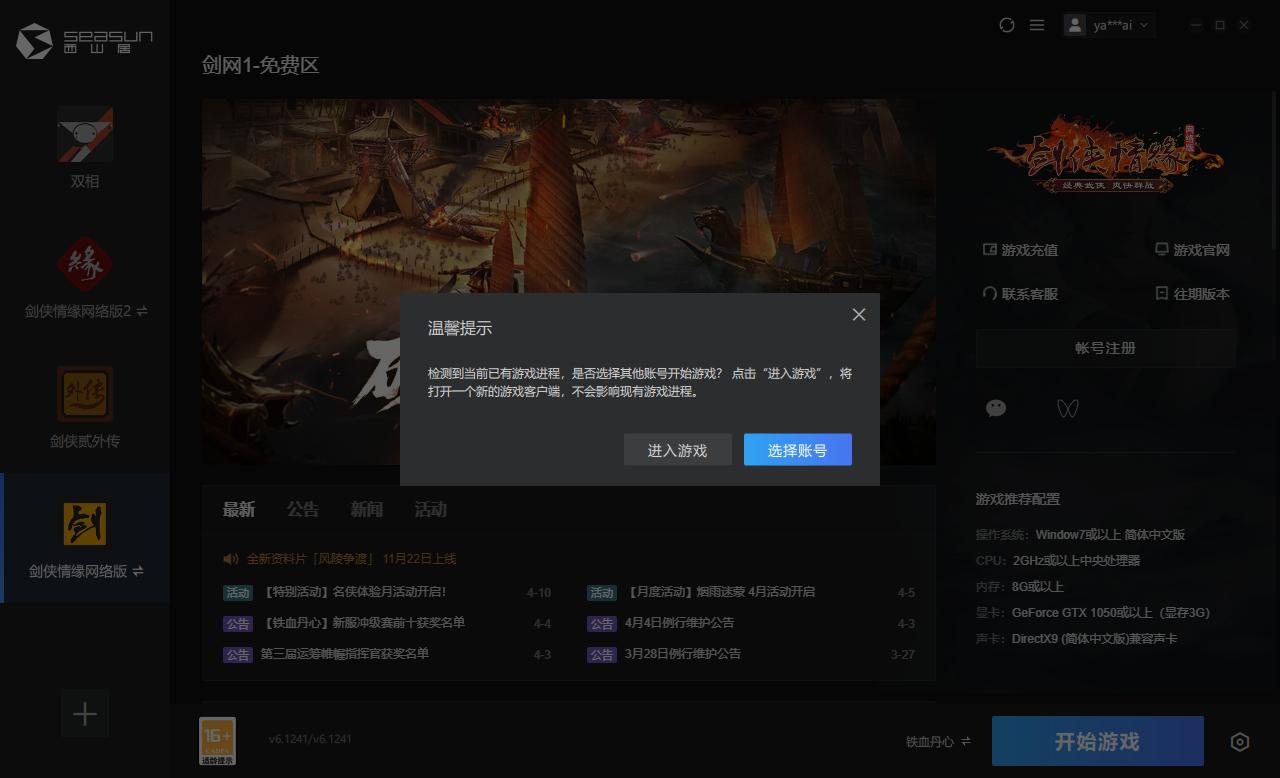Open 4月4日例行维护公告 item
Viewport: 1280px width, 778px height.
679,623
